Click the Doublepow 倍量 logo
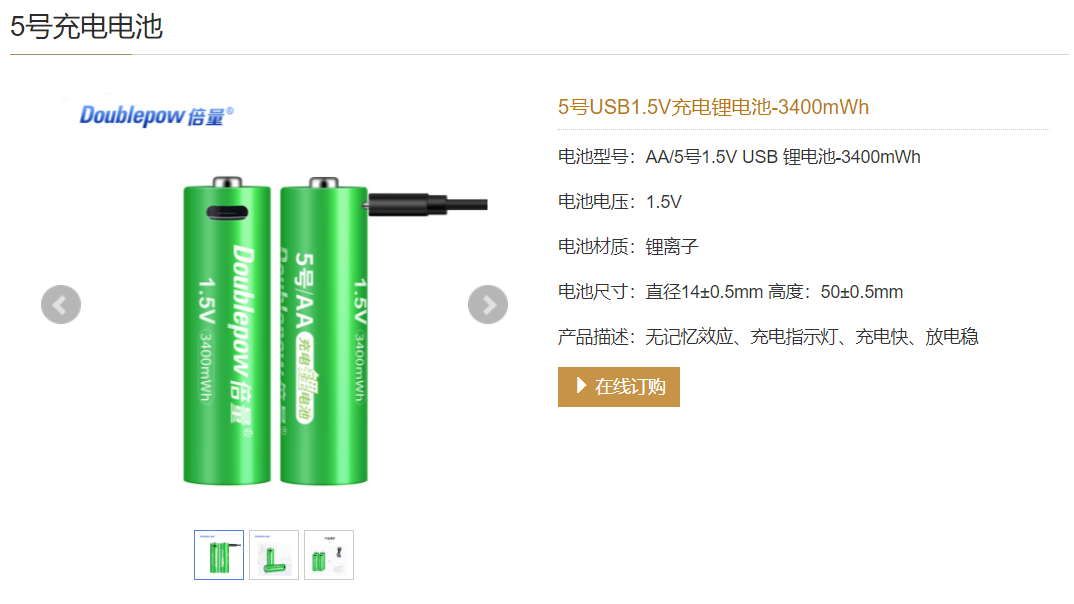 pyautogui.click(x=156, y=116)
